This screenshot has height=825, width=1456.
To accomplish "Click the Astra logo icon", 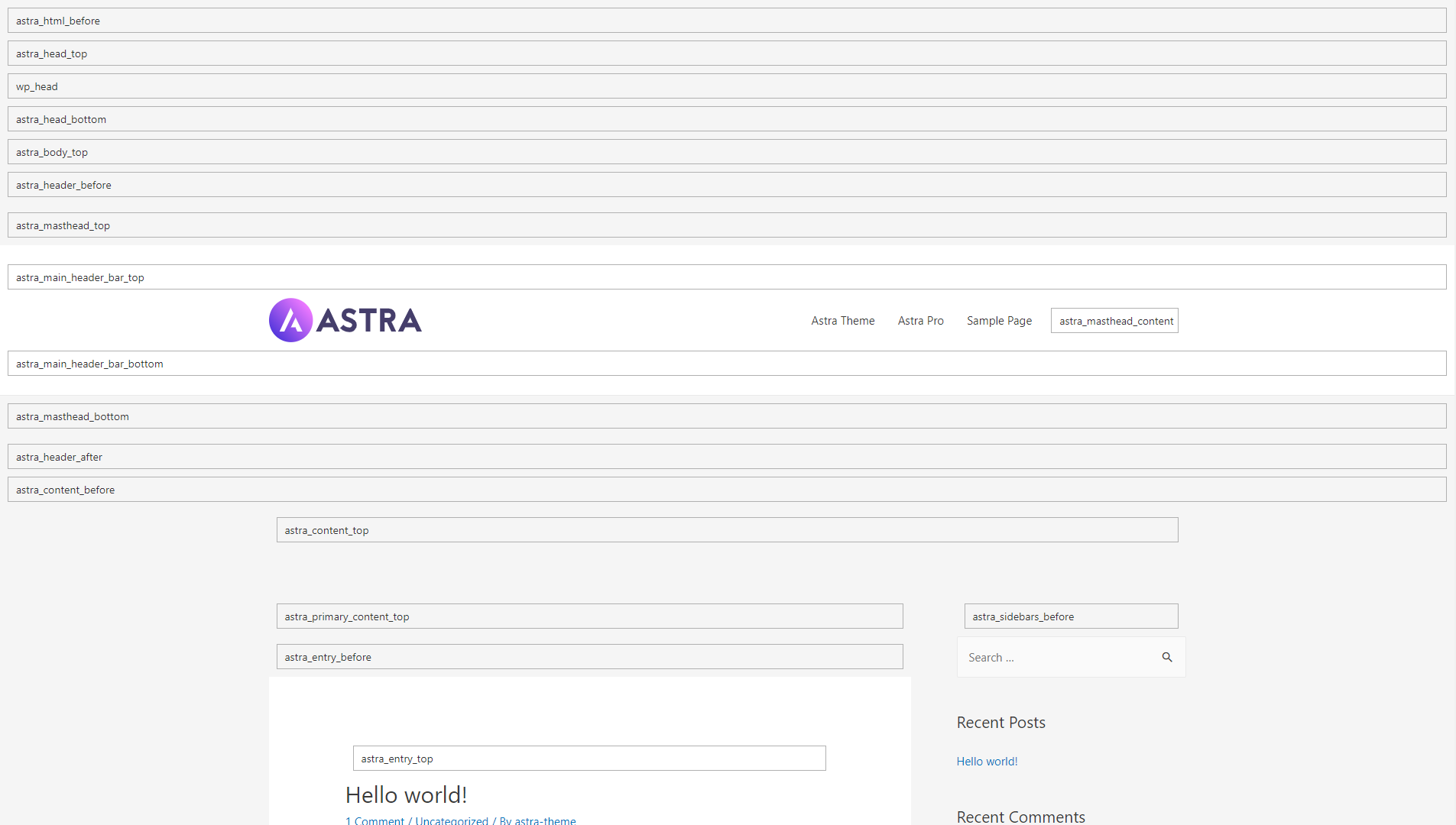I will pyautogui.click(x=290, y=320).
